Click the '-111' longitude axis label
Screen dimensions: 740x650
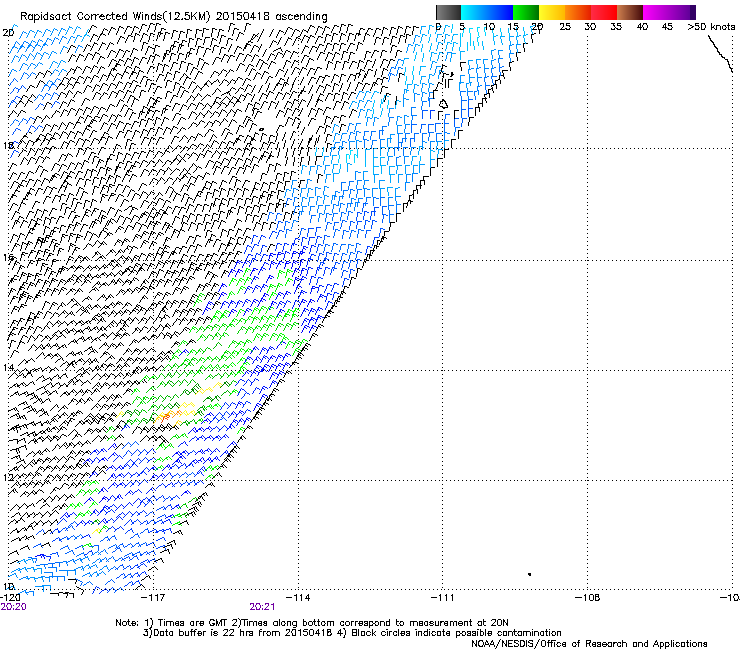point(442,597)
